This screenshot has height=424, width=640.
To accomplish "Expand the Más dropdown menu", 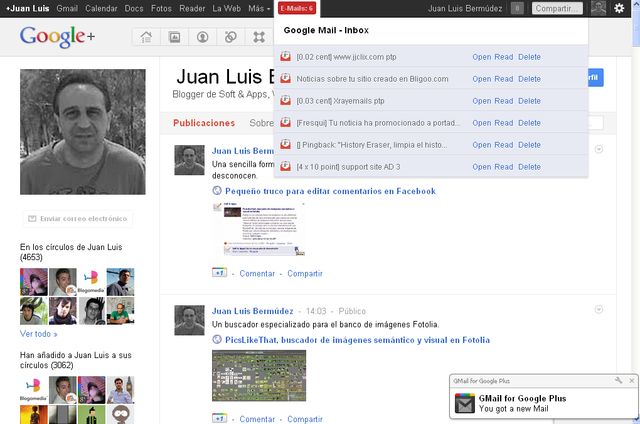I will [x=259, y=8].
